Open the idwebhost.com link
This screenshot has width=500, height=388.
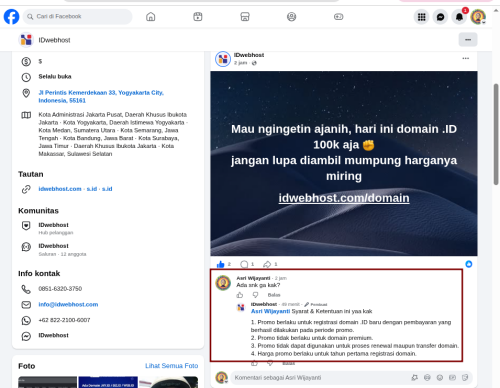pos(60,189)
